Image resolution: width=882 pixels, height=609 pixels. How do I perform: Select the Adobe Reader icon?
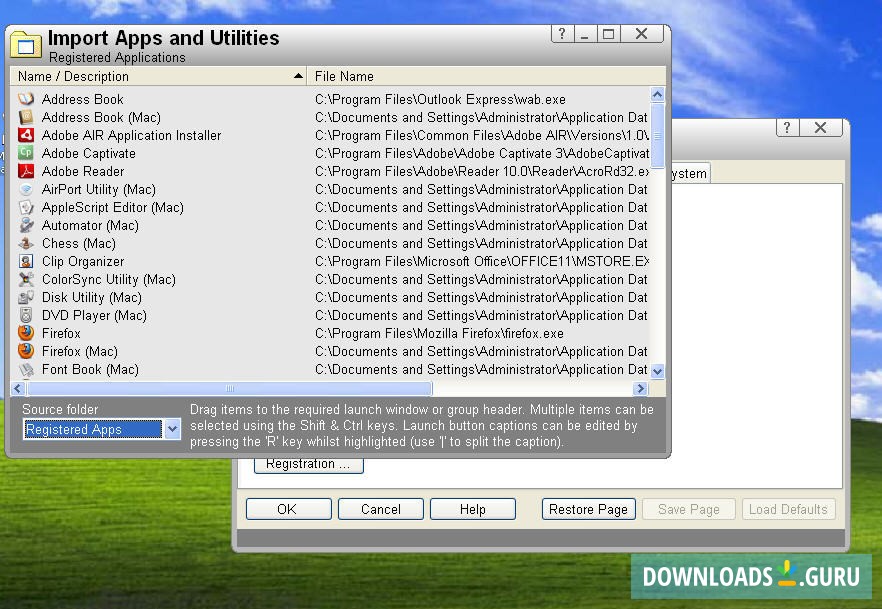tap(25, 171)
